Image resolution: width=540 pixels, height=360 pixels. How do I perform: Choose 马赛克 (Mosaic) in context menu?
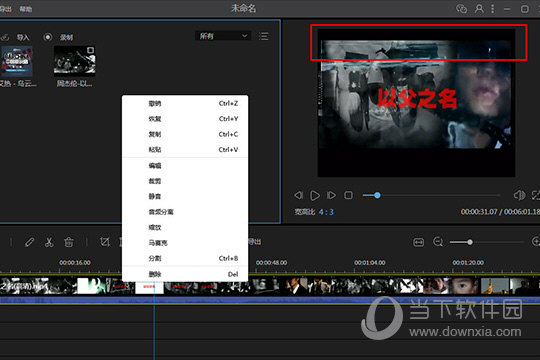(185, 243)
